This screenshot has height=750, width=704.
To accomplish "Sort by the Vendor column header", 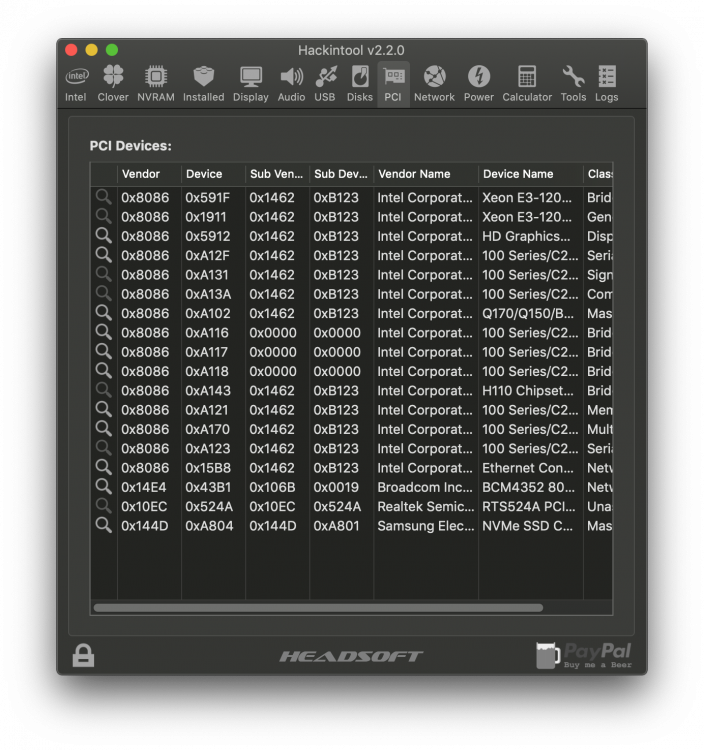I will 149,174.
